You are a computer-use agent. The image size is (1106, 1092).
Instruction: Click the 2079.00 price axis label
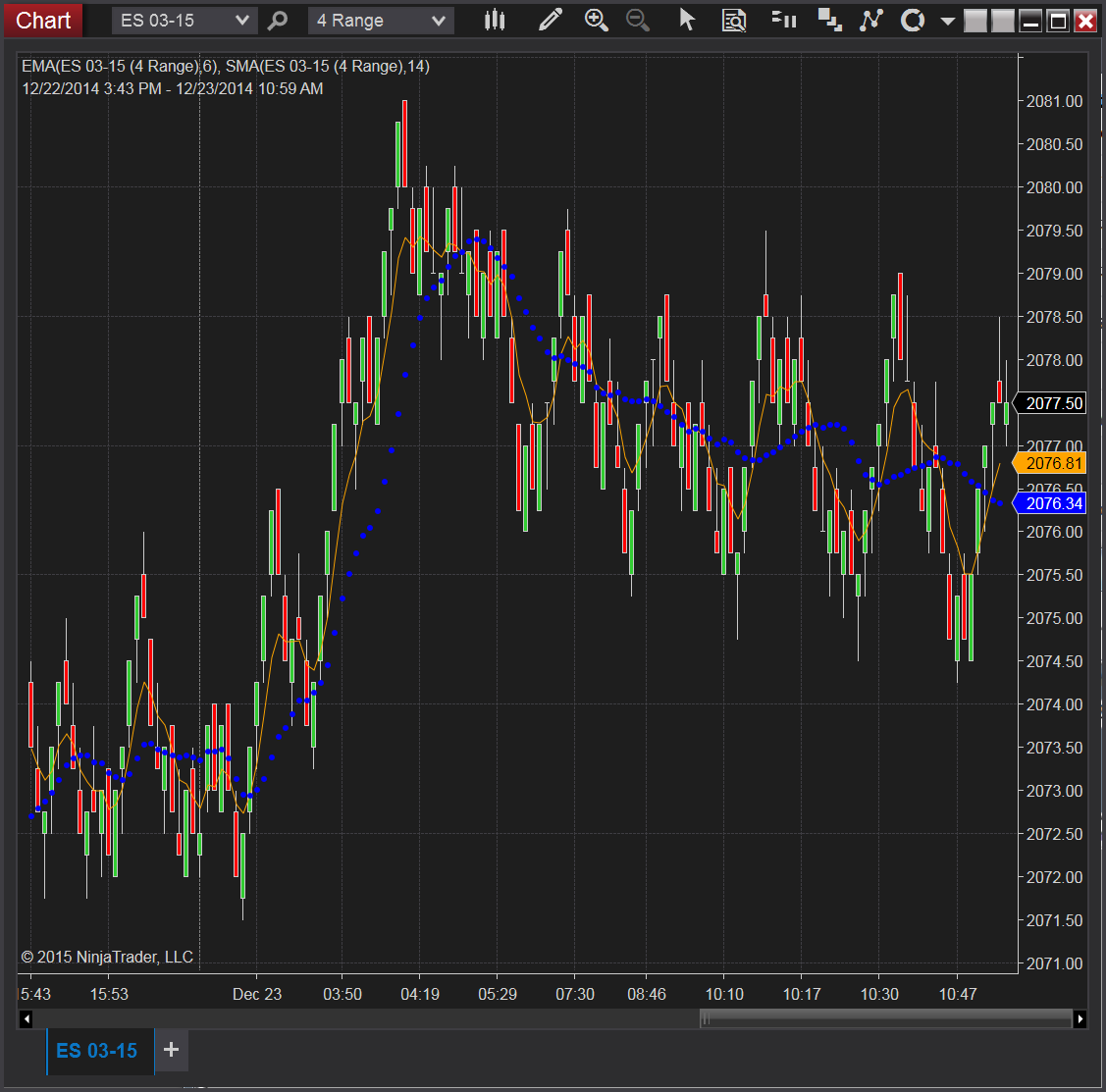tap(1054, 274)
